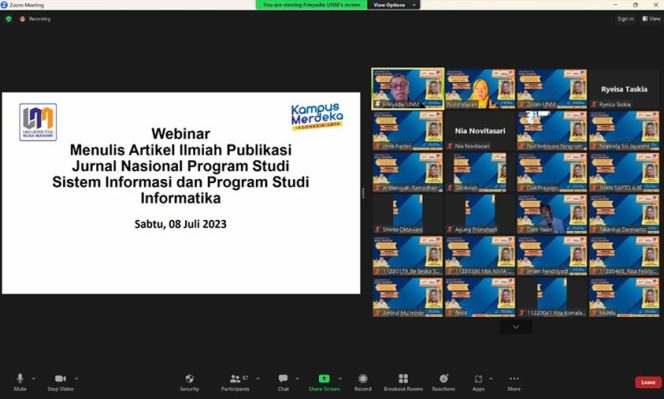The image size is (664, 399).
Task: Click the Sign in link
Action: tap(625, 19)
